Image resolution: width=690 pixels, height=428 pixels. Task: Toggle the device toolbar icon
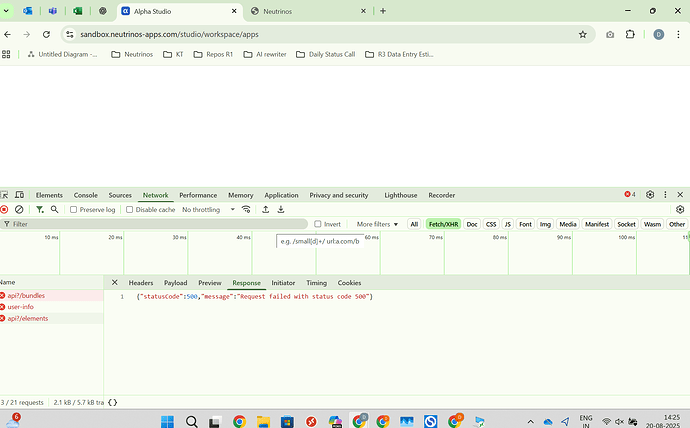point(19,194)
